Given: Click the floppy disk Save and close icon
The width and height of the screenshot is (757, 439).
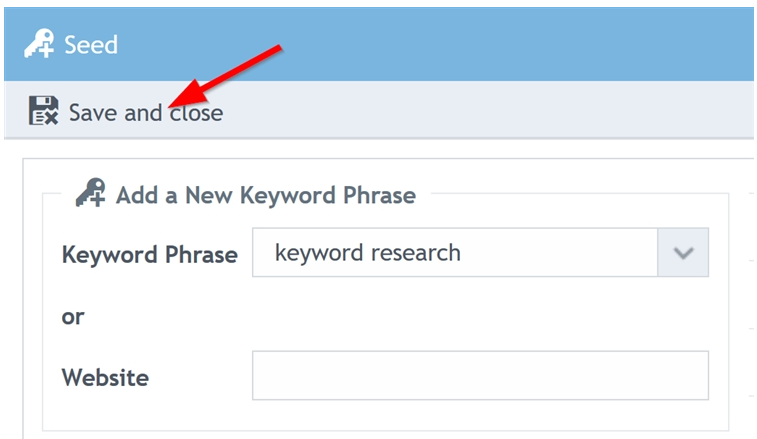Looking at the screenshot, I should click(43, 111).
